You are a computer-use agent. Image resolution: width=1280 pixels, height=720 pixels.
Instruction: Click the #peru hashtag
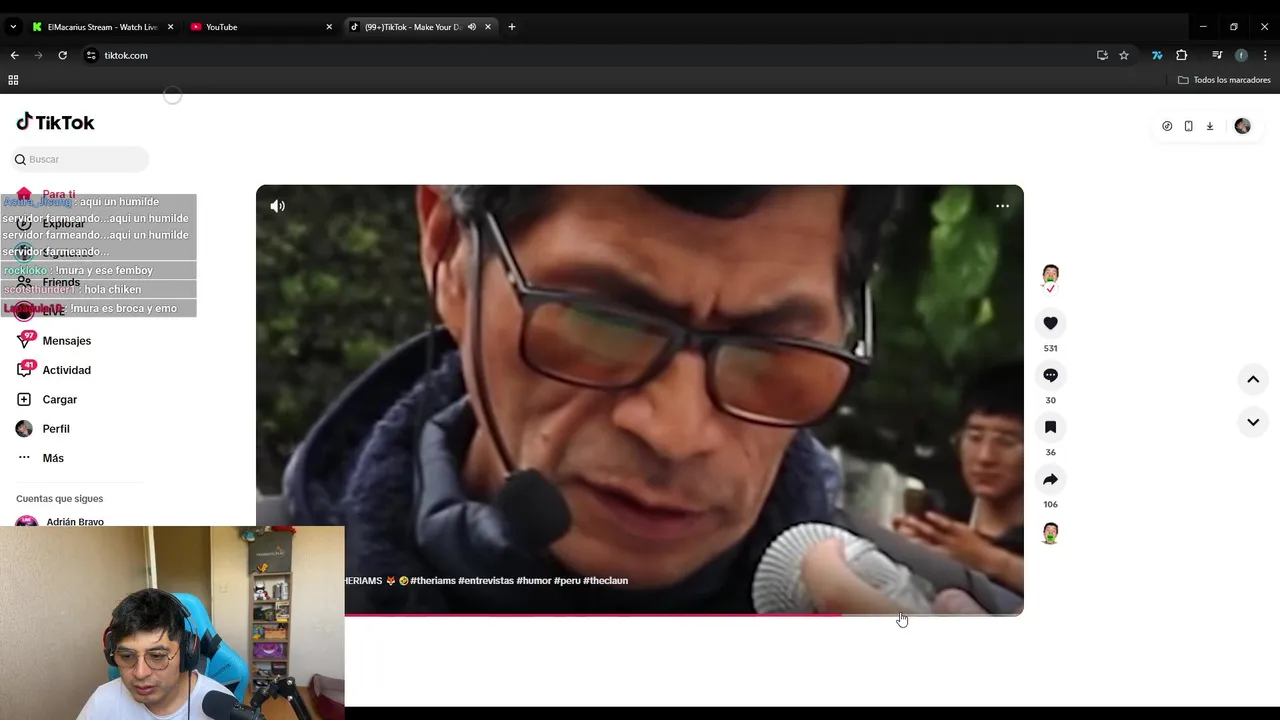[x=567, y=580]
